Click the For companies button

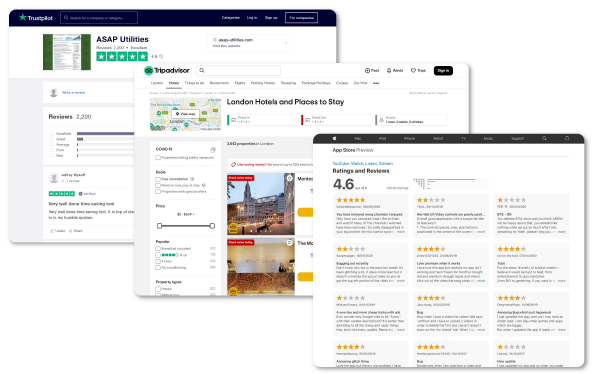pos(301,17)
